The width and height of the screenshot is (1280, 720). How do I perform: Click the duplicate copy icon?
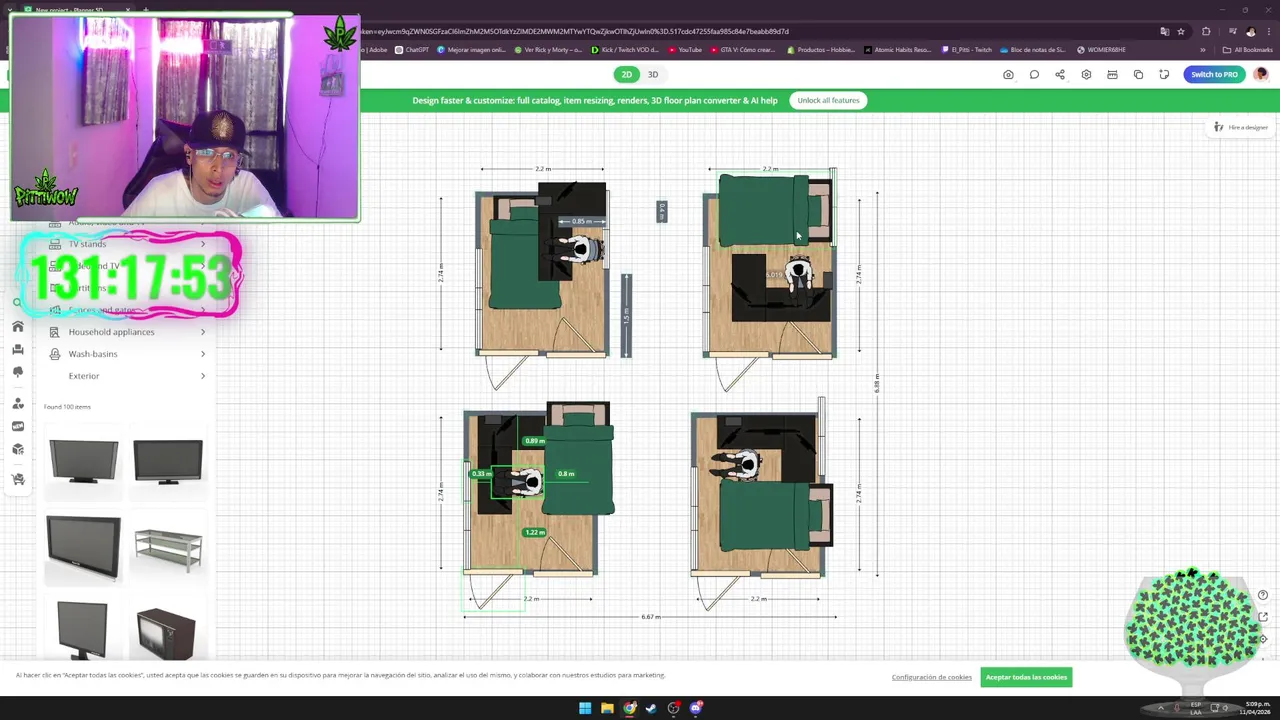pos(1138,74)
